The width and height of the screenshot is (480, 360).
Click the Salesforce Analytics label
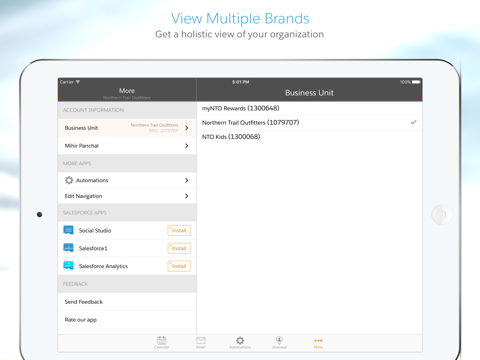(103, 266)
